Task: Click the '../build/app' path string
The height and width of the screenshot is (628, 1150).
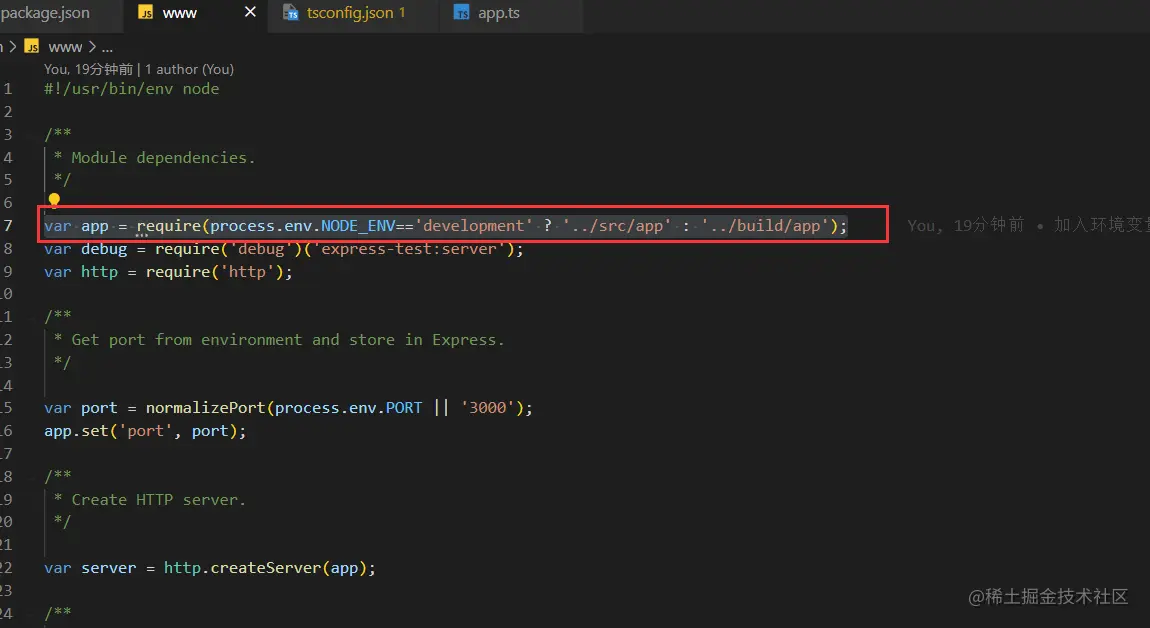Action: (x=764, y=226)
